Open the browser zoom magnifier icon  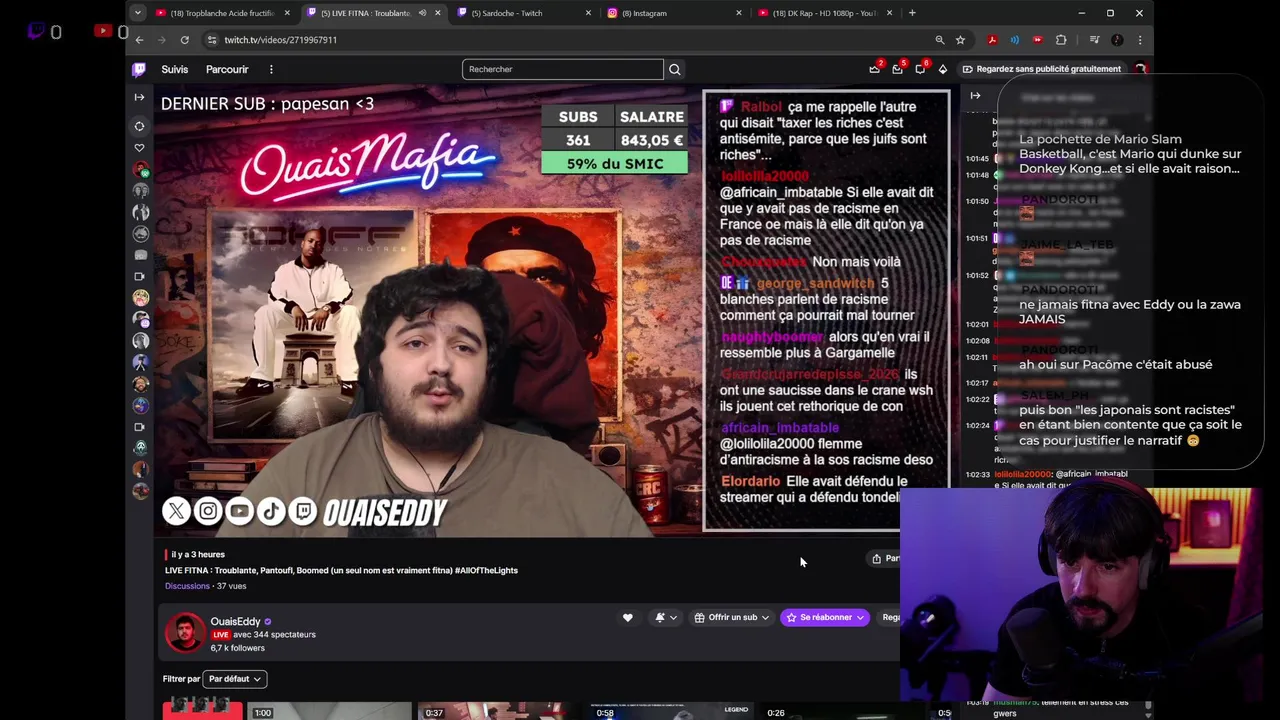[939, 40]
